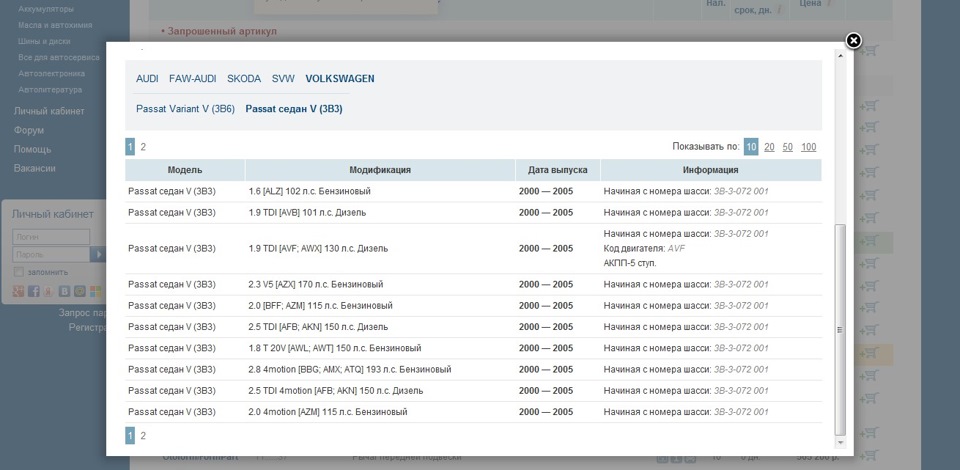
Task: Select the AUDI brand tab
Action: click(x=147, y=78)
